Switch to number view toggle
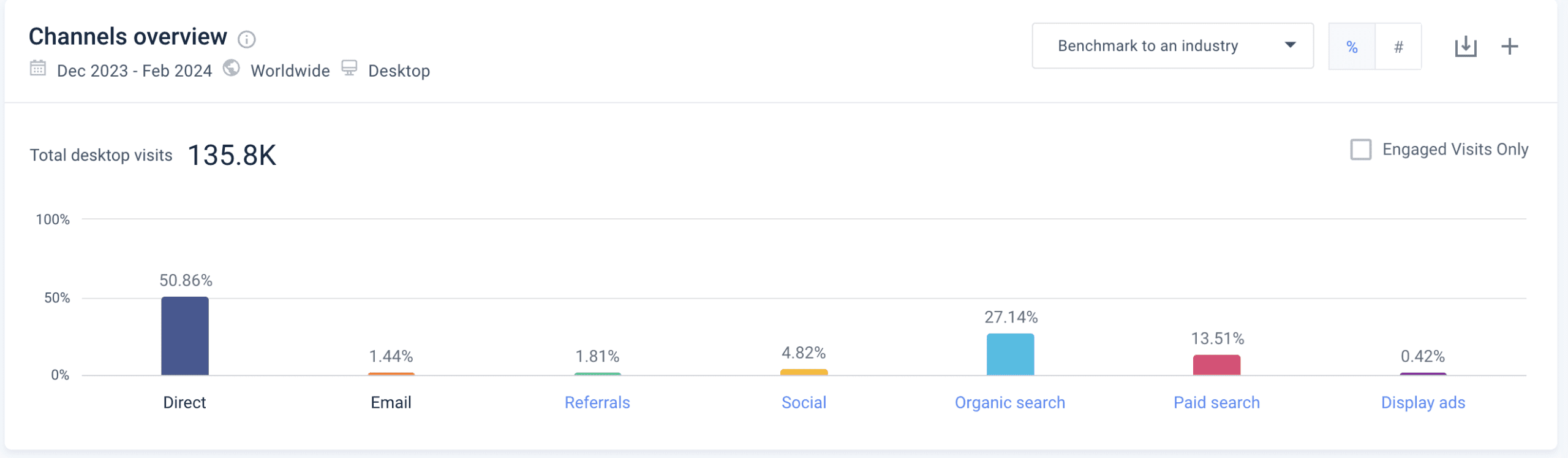 coord(1398,47)
